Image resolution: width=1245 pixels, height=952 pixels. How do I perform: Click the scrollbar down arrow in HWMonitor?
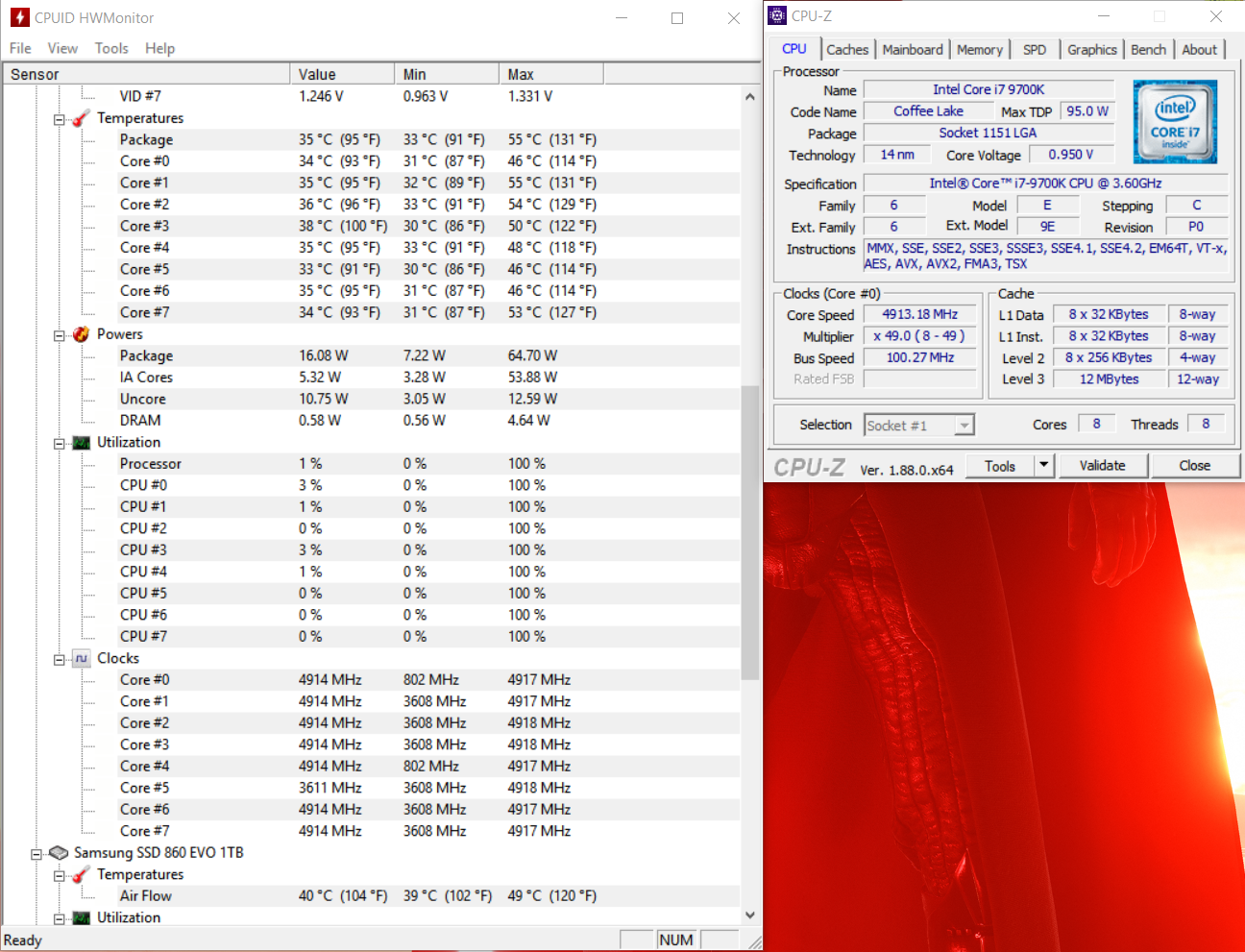coord(750,915)
